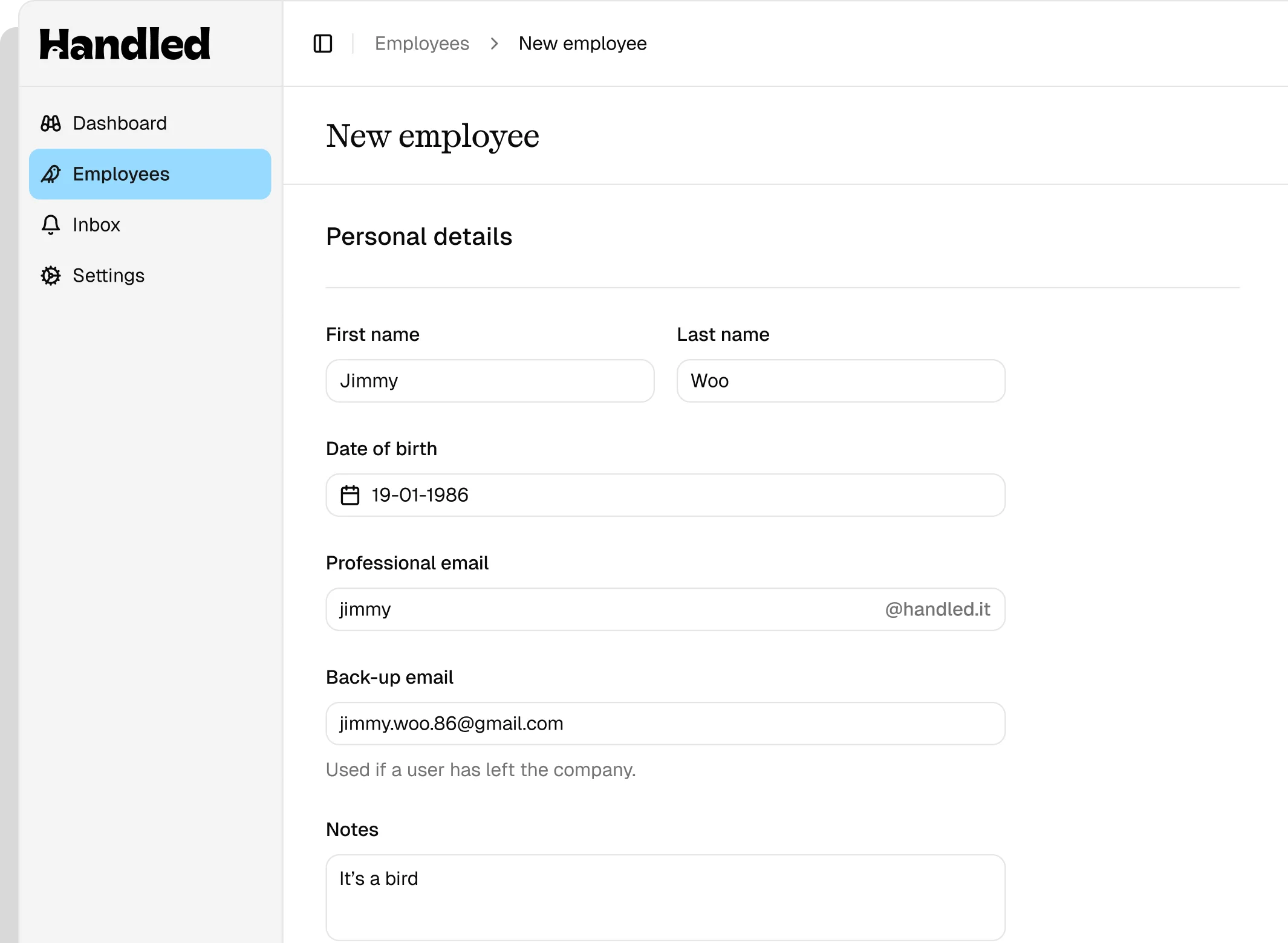This screenshot has height=943, width=1288.
Task: Navigate to Employees breadcrumb link
Action: tap(421, 44)
